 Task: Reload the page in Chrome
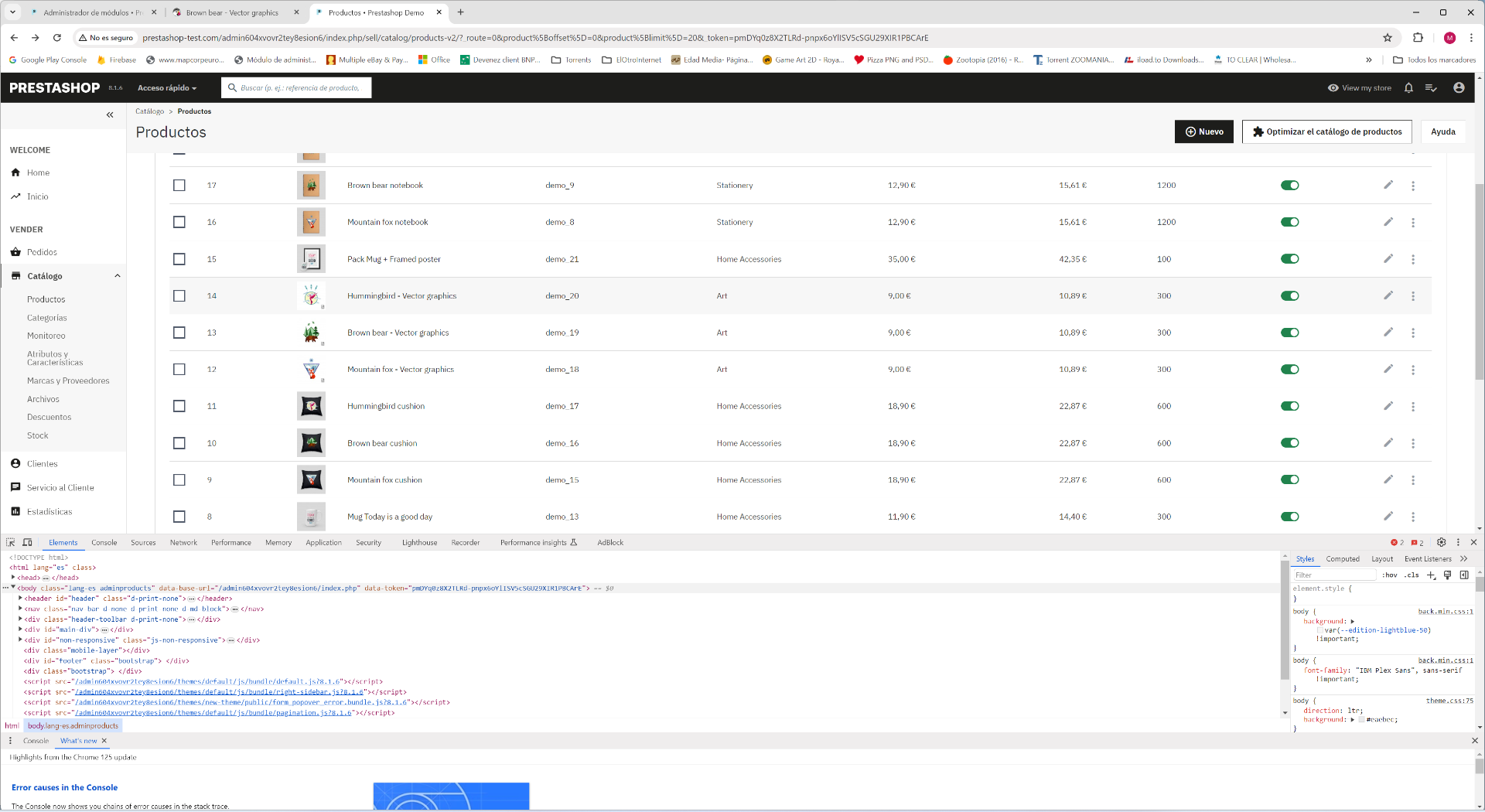(56, 37)
